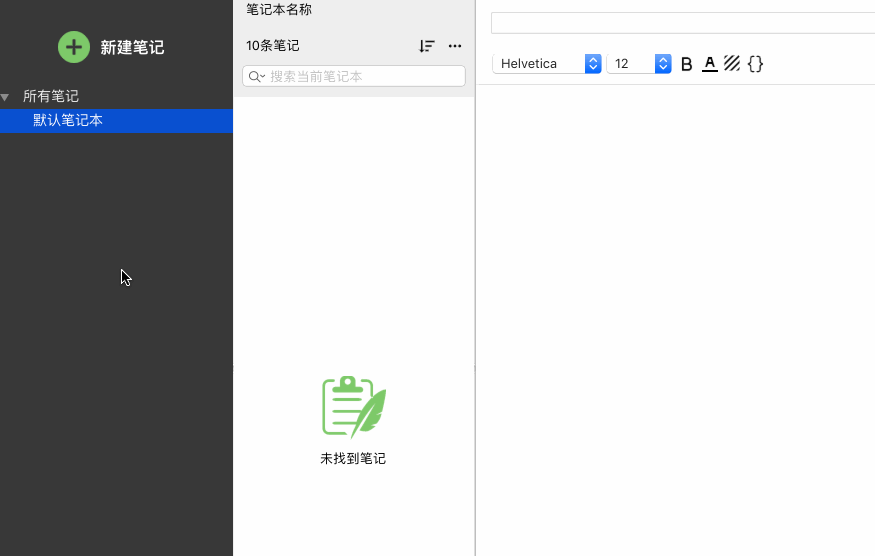Click the green plus new note icon

74,47
